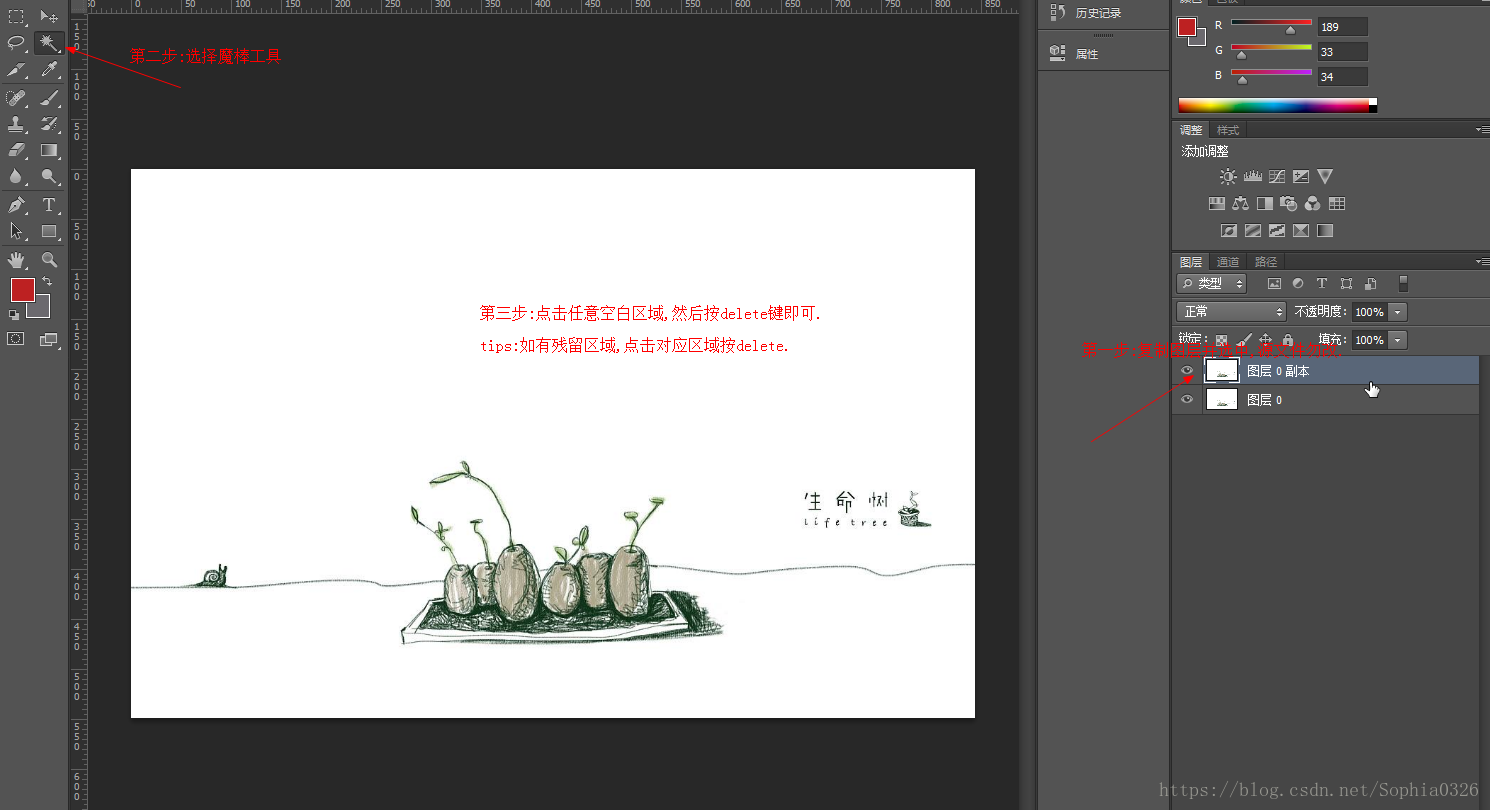Add a Brightness/Contrast adjustment
Screen dimensions: 1490x810
point(1228,177)
